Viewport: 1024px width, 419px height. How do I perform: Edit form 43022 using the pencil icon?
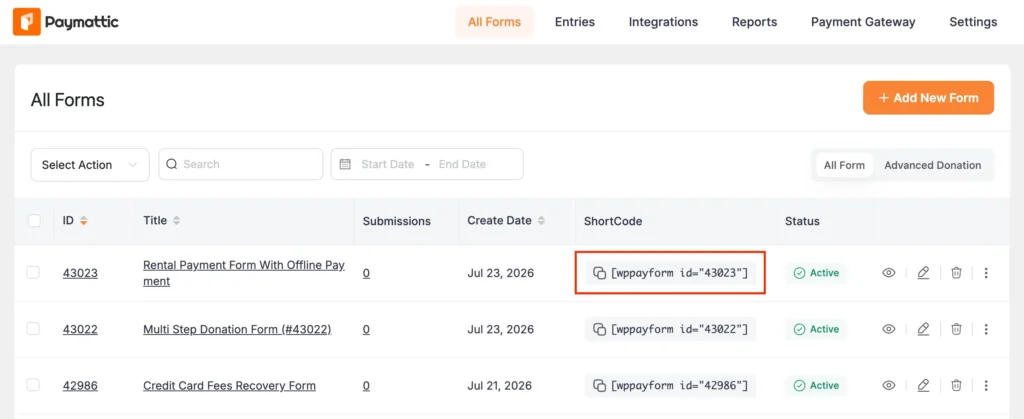tap(923, 329)
